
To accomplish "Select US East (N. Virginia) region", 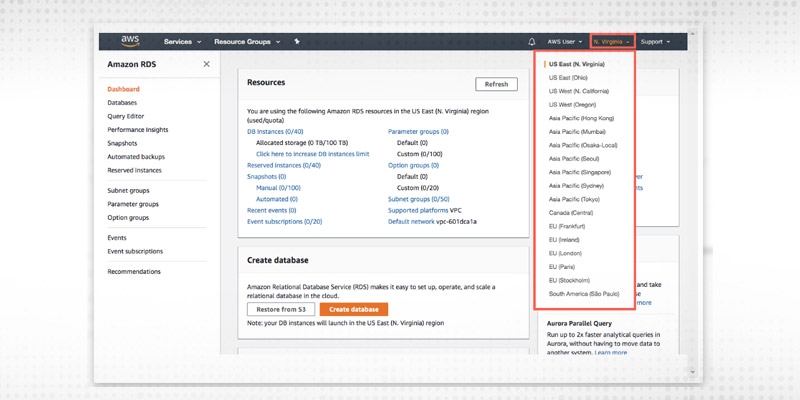I will pyautogui.click(x=577, y=64).
